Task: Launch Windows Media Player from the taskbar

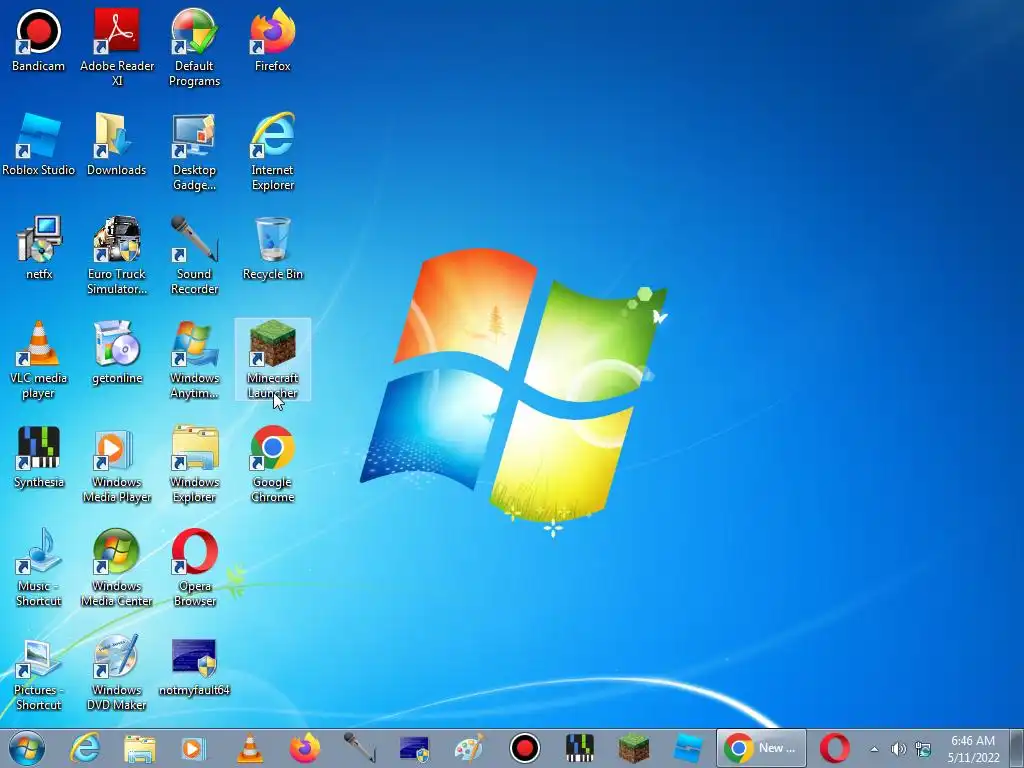Action: coord(193,748)
